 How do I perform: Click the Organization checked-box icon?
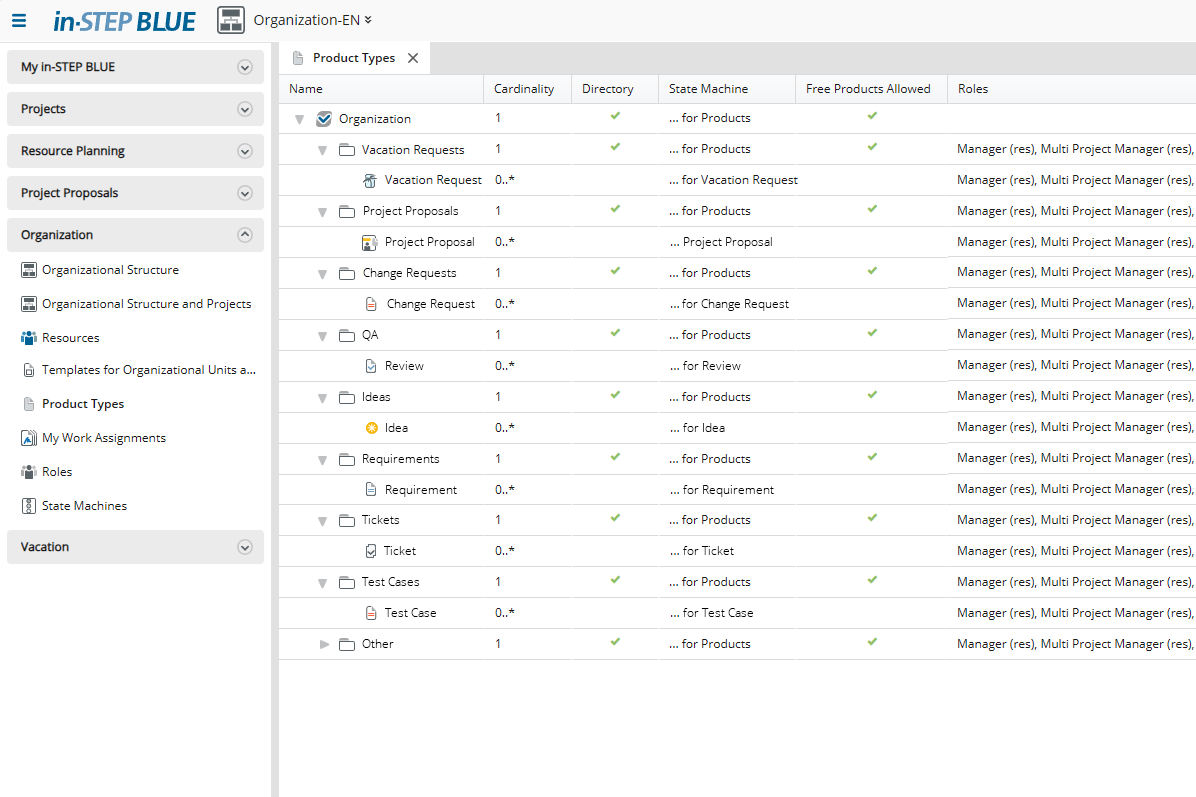coord(323,117)
